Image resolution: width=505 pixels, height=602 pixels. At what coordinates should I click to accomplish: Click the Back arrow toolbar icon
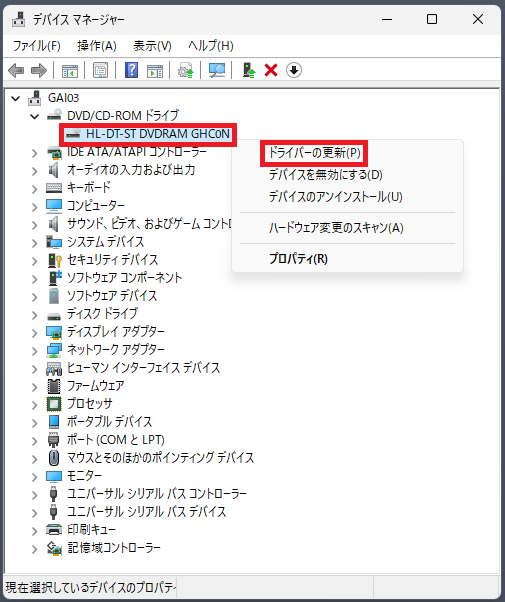click(x=16, y=71)
